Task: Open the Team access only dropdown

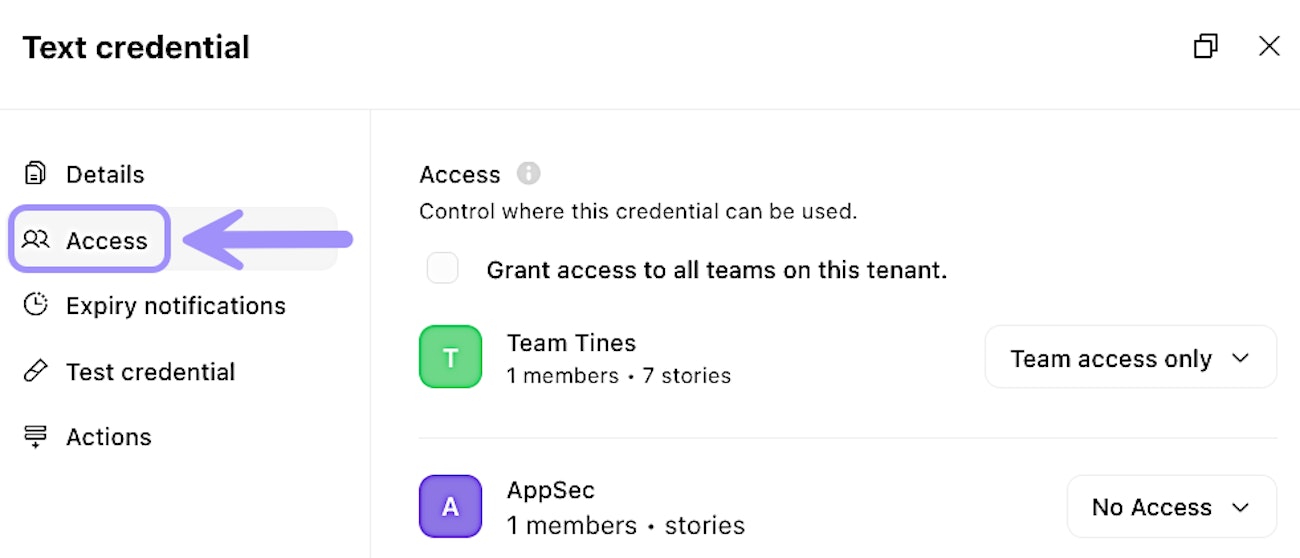Action: (1130, 357)
